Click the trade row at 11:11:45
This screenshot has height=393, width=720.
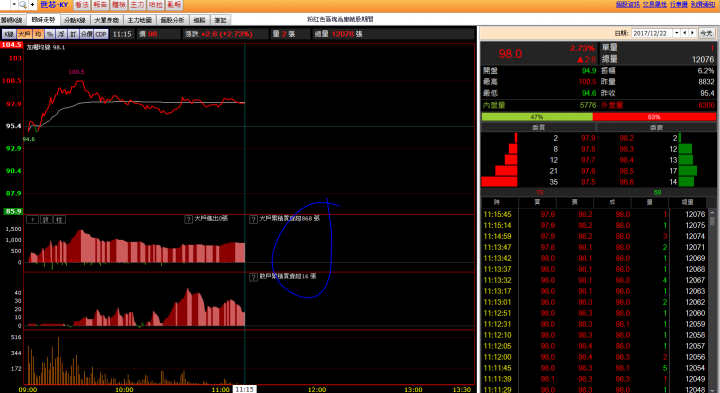(594, 368)
